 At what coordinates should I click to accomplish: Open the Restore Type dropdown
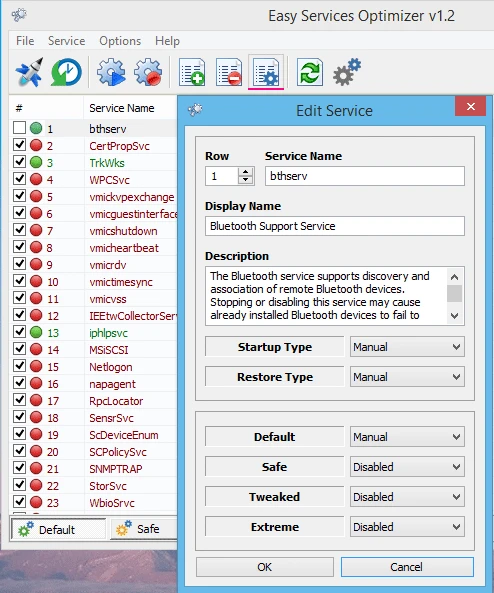(x=407, y=377)
